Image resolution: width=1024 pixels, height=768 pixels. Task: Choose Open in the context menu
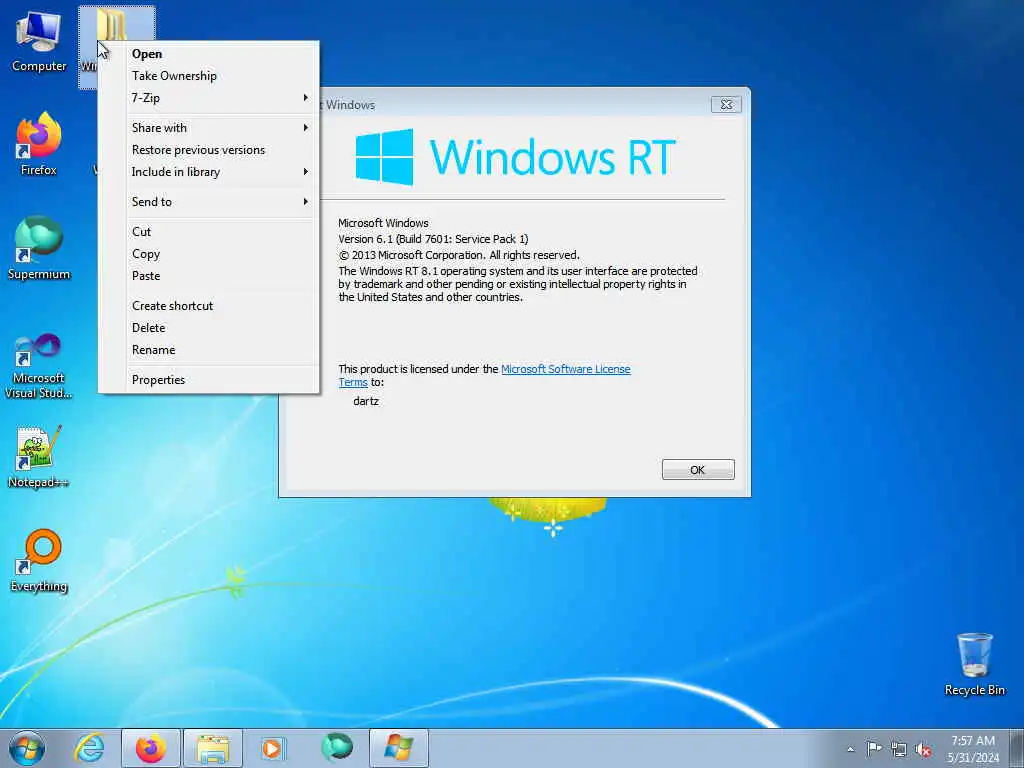click(209, 54)
